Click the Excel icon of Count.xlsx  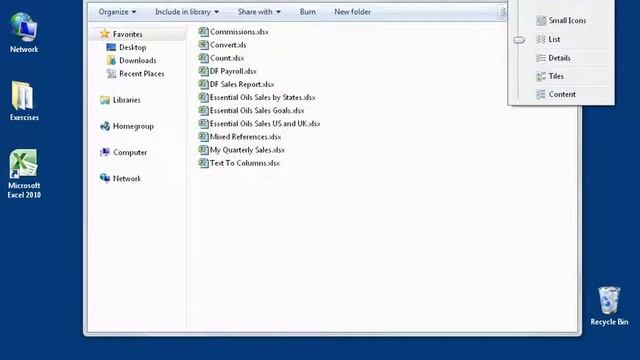click(x=203, y=58)
